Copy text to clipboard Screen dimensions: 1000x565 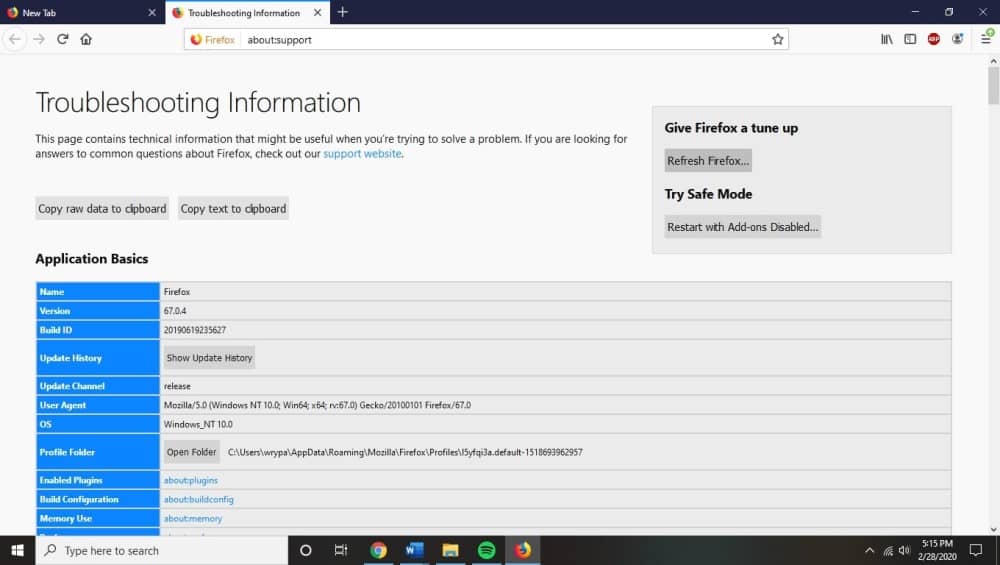(x=233, y=209)
